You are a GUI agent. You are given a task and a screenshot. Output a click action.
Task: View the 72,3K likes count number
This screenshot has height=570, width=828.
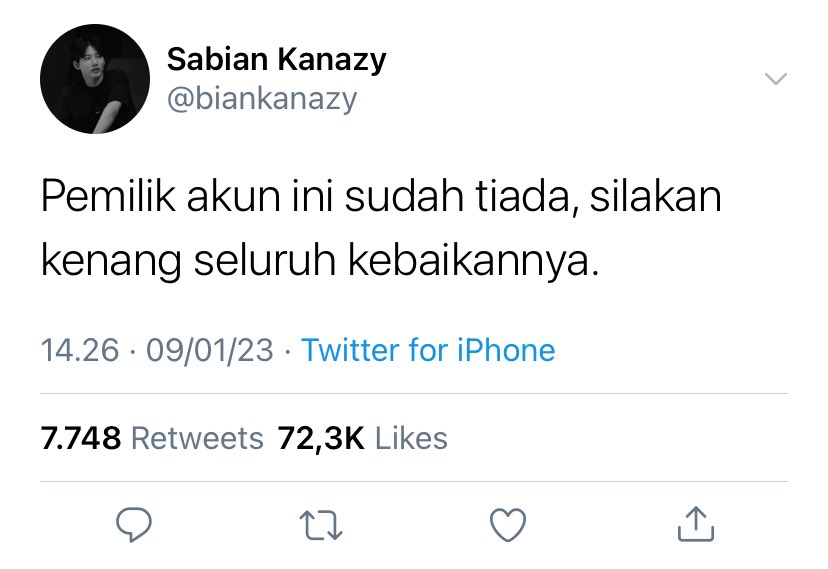tap(321, 438)
